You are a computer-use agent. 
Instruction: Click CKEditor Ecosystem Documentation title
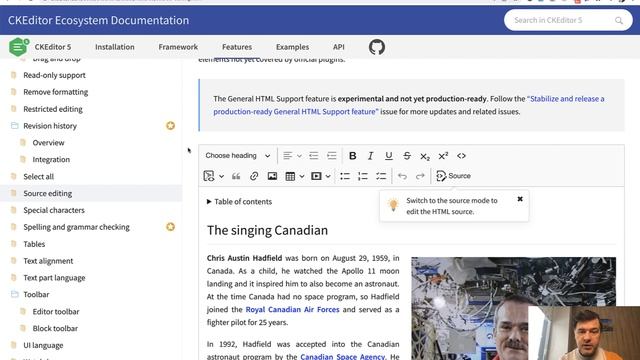[x=98, y=20]
